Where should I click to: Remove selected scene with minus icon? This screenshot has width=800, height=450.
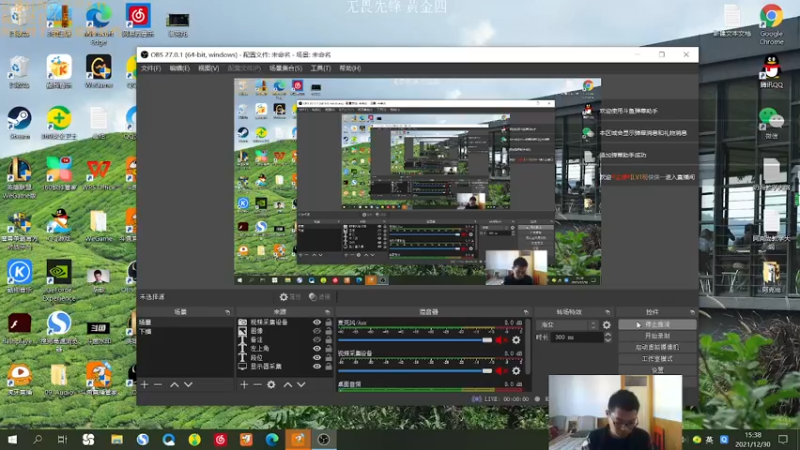[x=158, y=384]
